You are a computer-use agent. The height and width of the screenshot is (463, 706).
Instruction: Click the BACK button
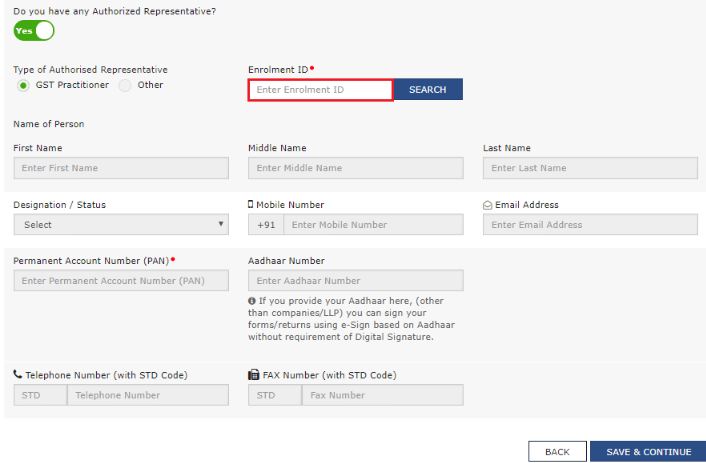[557, 452]
